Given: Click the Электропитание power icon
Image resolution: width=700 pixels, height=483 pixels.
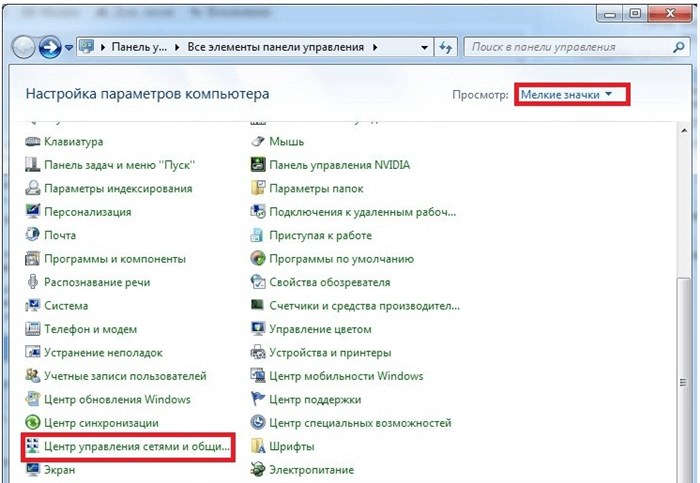Looking at the screenshot, I should 258,470.
